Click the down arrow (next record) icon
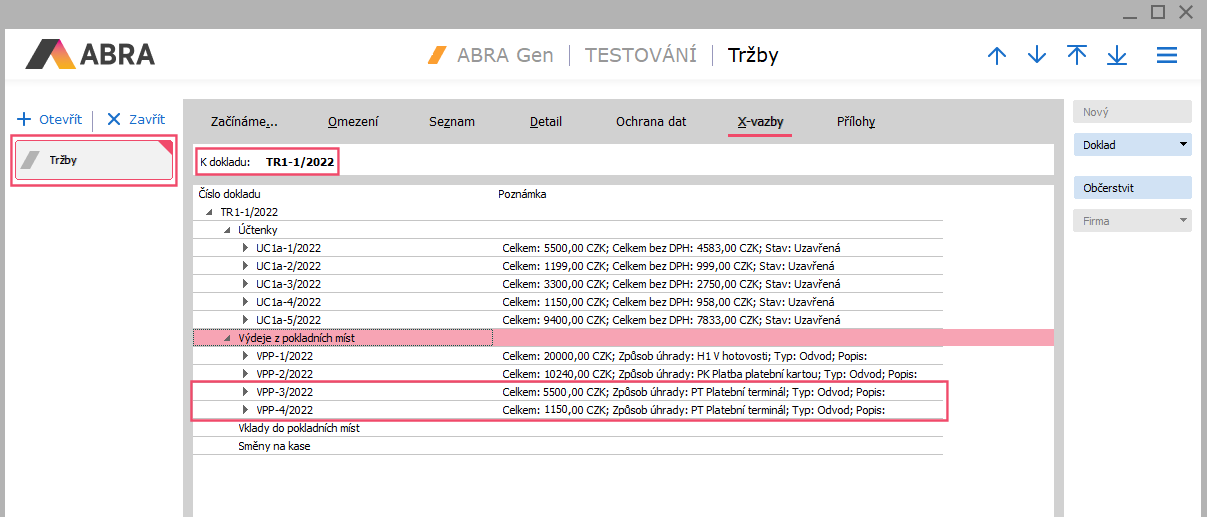Screen dimensions: 1207x517 click(1037, 56)
